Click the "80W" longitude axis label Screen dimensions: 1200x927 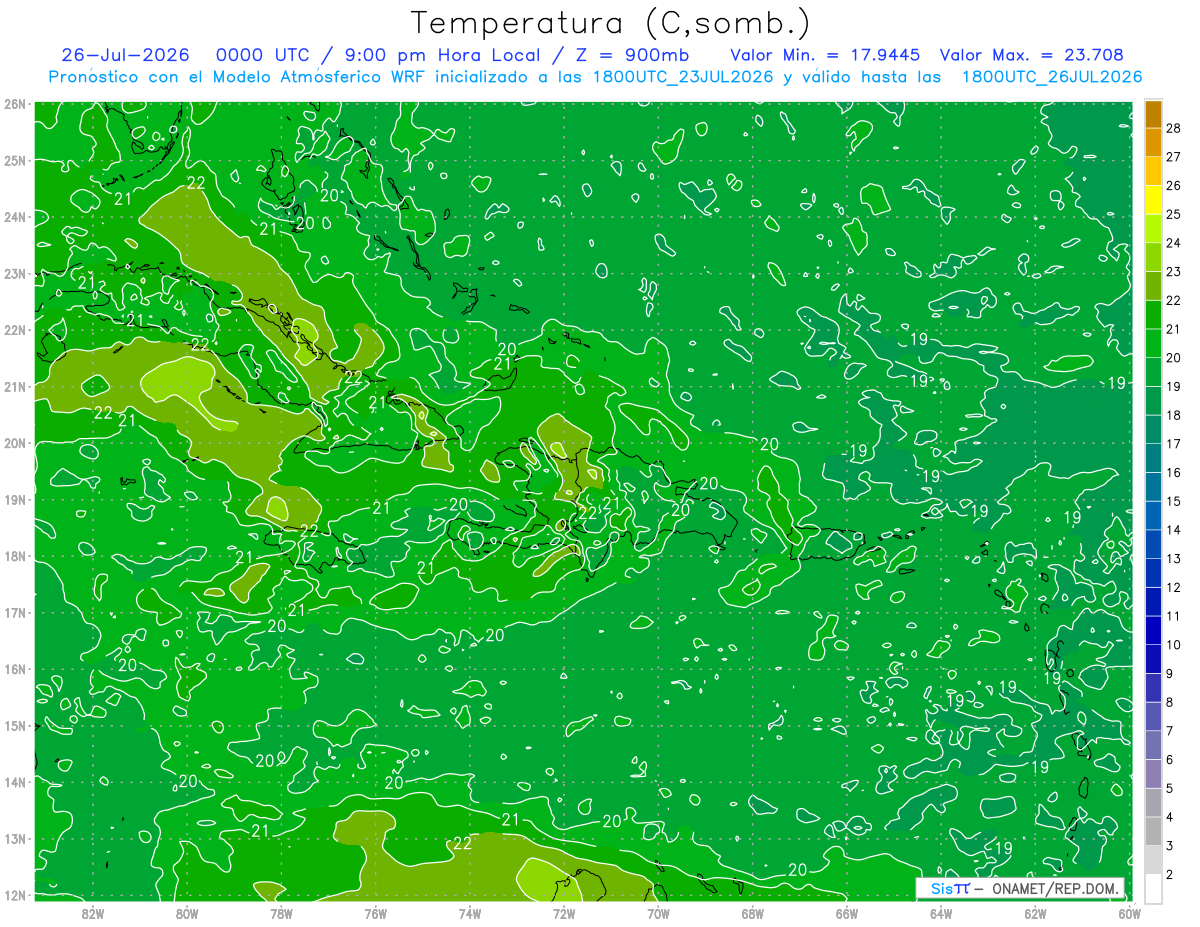click(x=186, y=913)
